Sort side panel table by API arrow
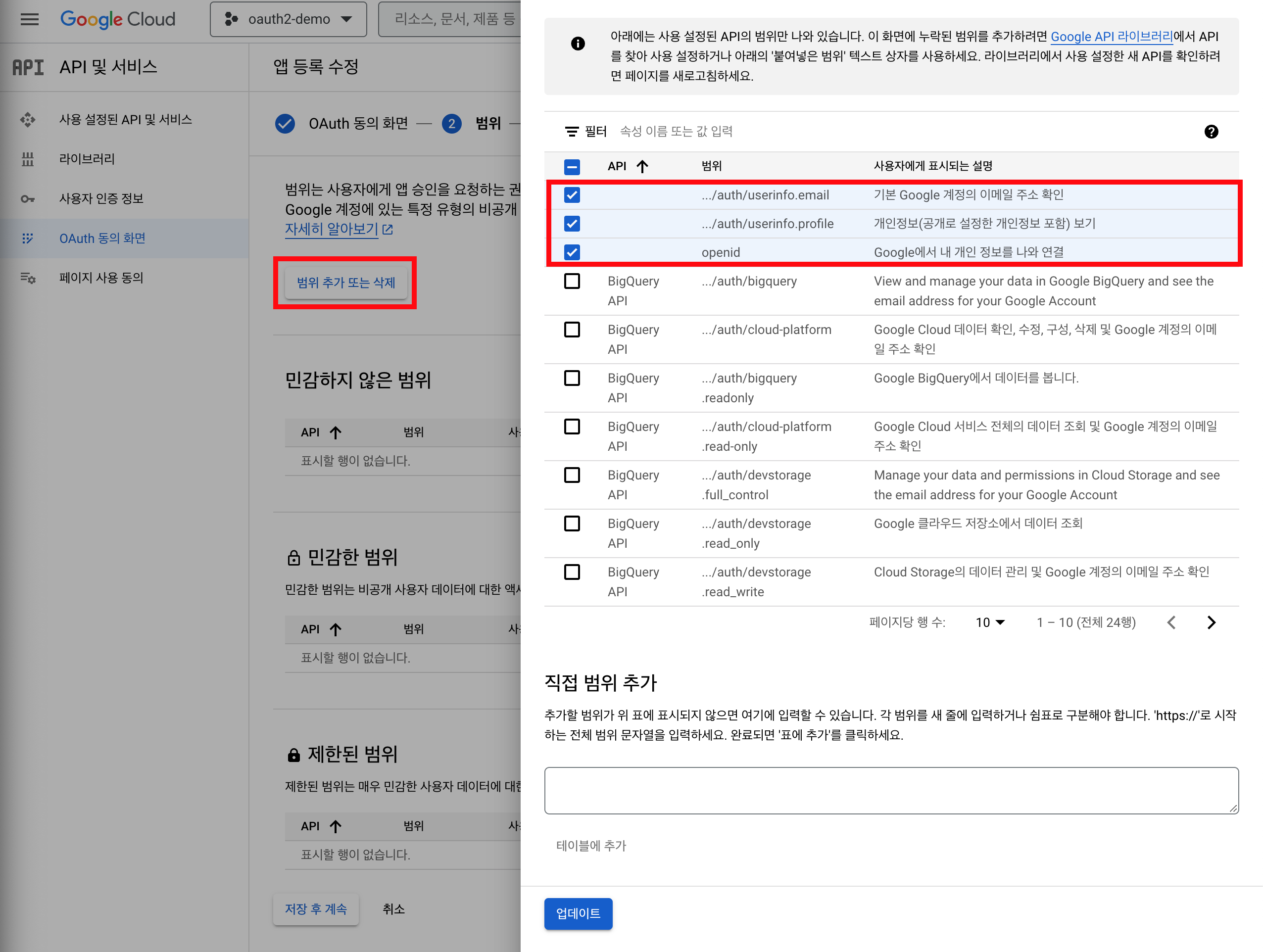This screenshot has width=1263, height=952. coord(642,167)
